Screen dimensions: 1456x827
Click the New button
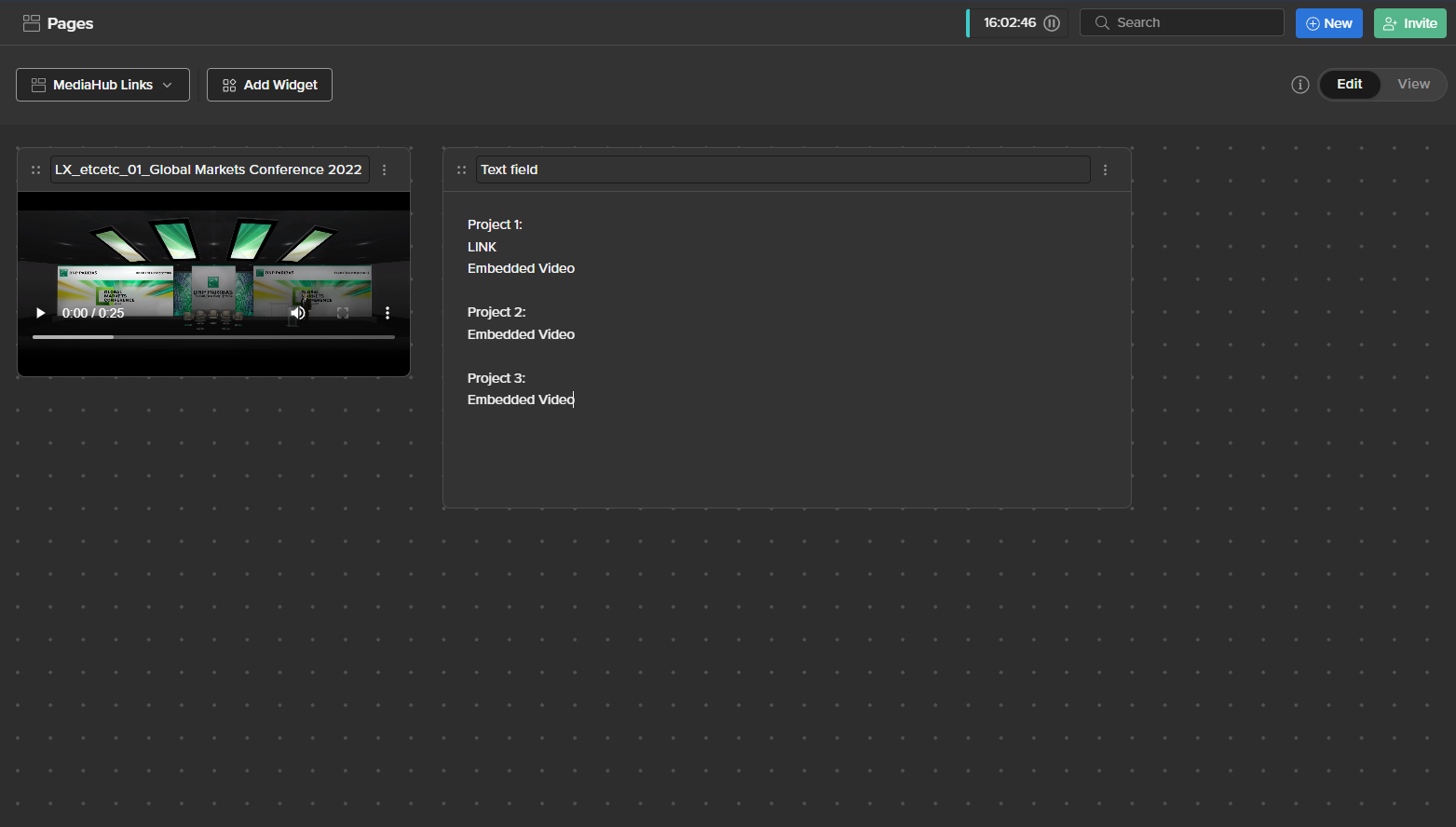pyautogui.click(x=1329, y=23)
